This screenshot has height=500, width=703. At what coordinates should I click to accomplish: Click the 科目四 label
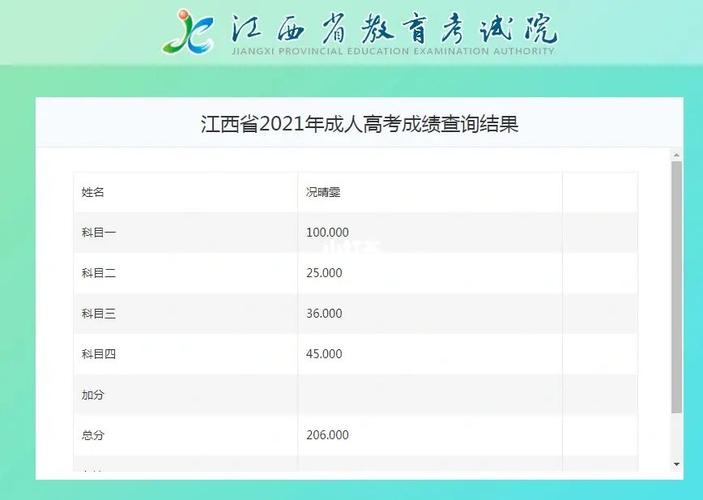coord(99,354)
